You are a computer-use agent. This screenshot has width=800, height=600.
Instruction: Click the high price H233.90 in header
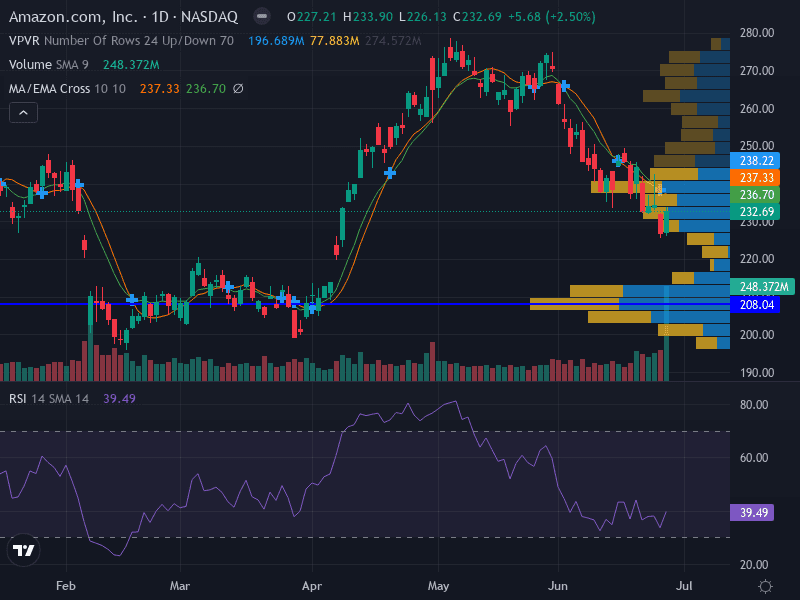(368, 17)
